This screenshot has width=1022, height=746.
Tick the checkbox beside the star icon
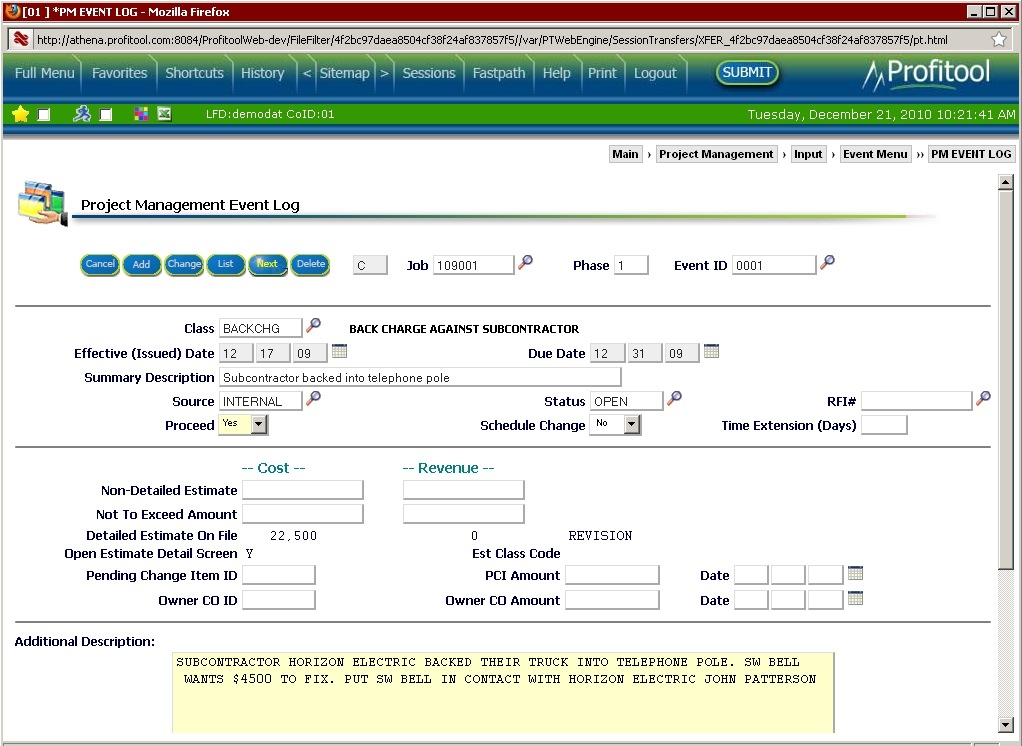tap(44, 115)
